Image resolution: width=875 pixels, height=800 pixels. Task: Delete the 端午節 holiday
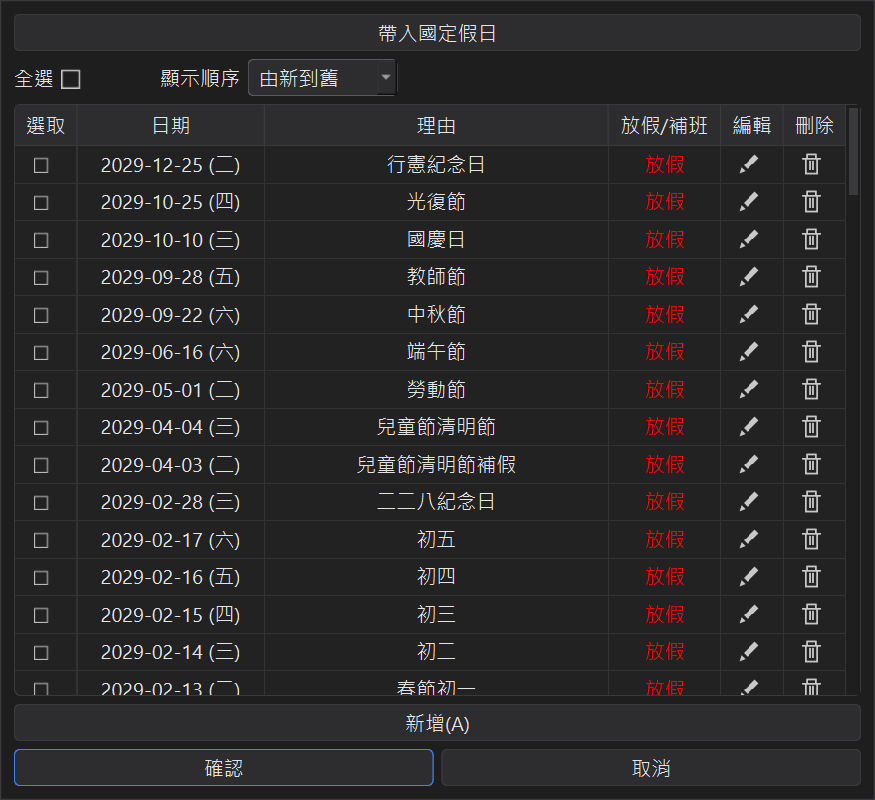(x=811, y=352)
